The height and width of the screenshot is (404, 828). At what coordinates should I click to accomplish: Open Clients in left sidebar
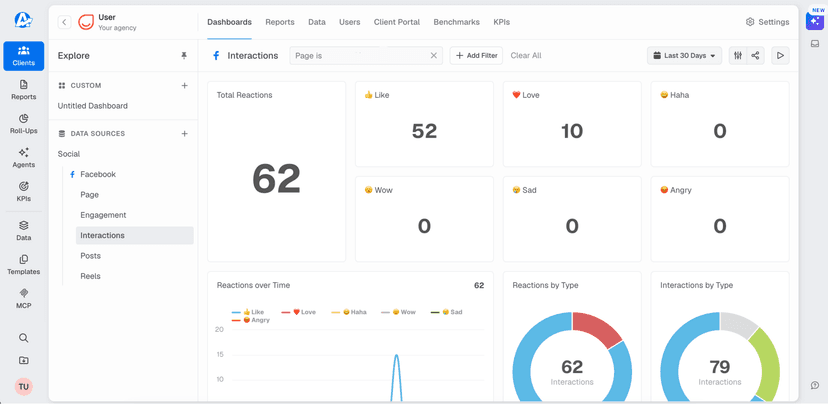click(24, 56)
